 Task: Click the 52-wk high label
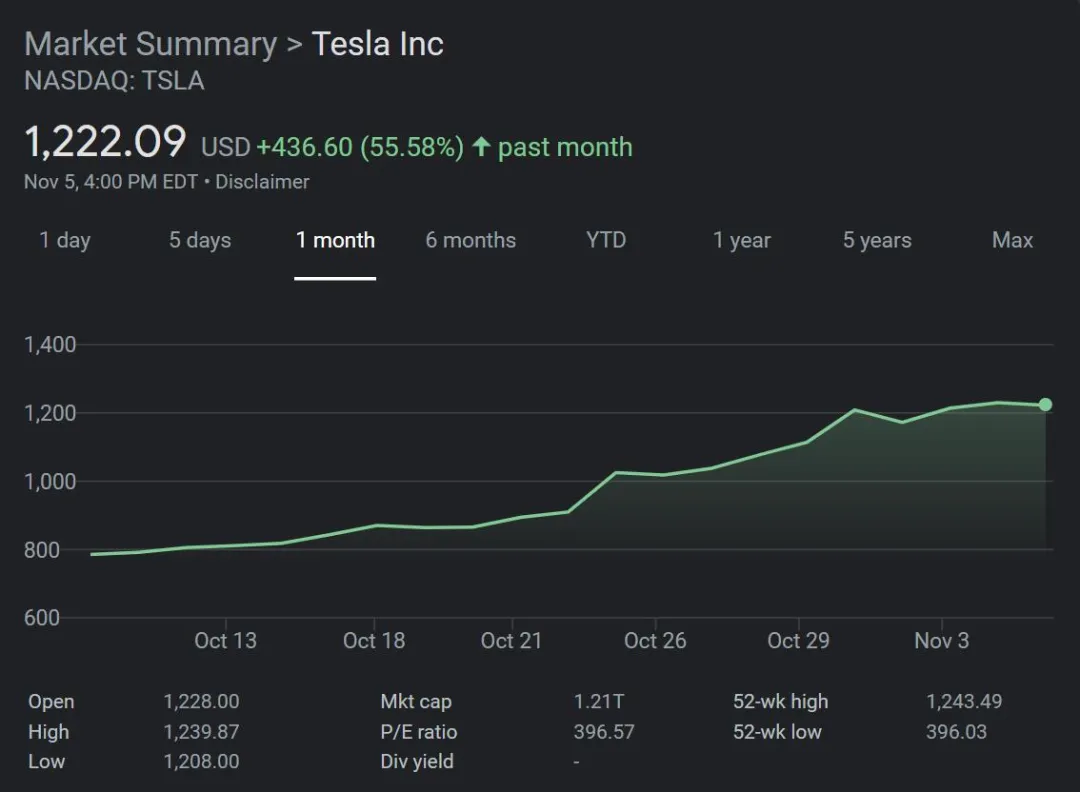coord(780,702)
